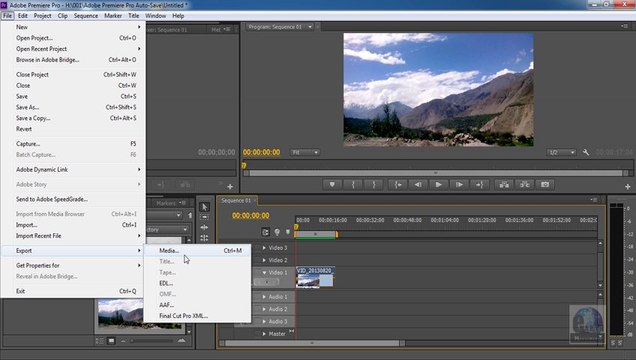The height and width of the screenshot is (360, 636).
Task: Open the Help menu
Action: (x=178, y=16)
